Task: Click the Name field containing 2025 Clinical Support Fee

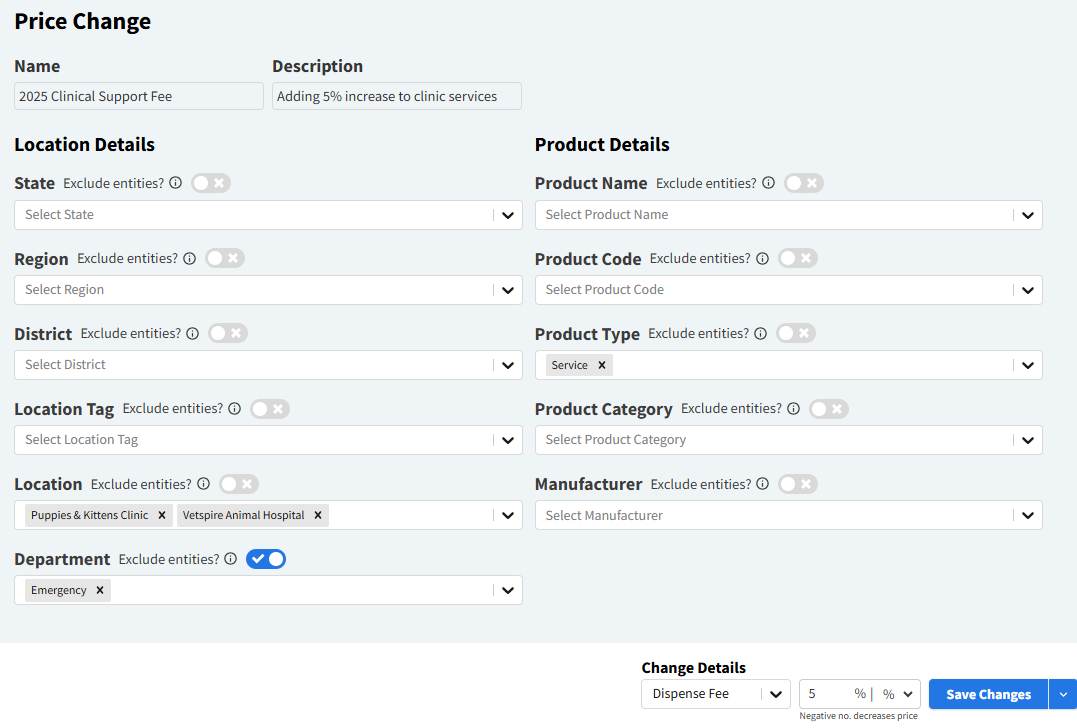Action: pyautogui.click(x=138, y=96)
